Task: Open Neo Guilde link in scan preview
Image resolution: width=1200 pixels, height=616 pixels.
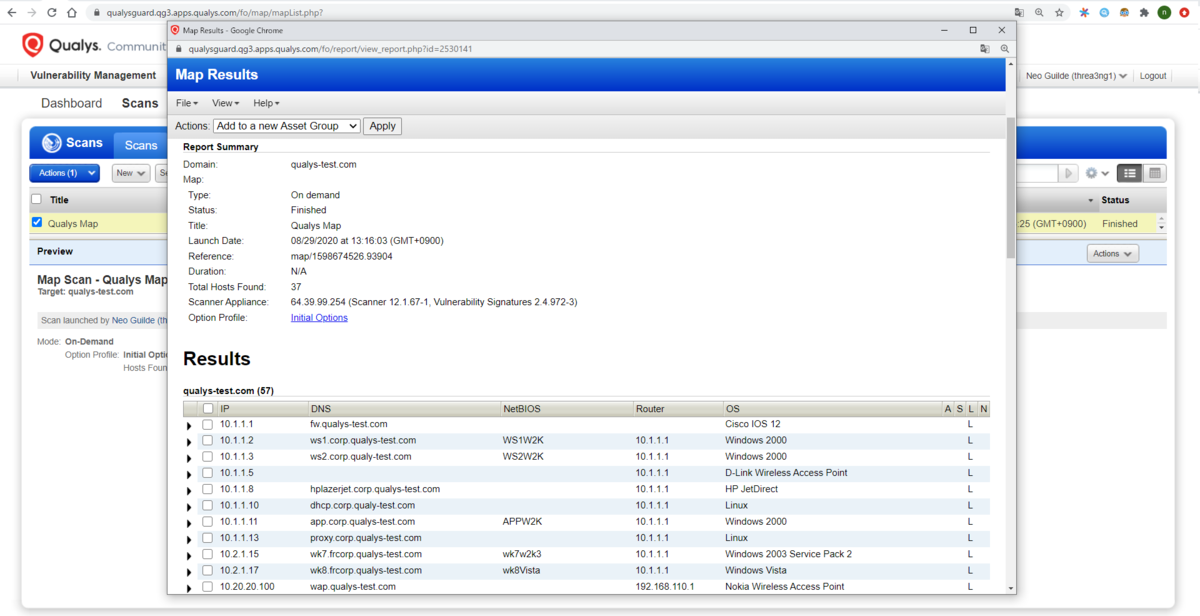Action: [x=140, y=320]
